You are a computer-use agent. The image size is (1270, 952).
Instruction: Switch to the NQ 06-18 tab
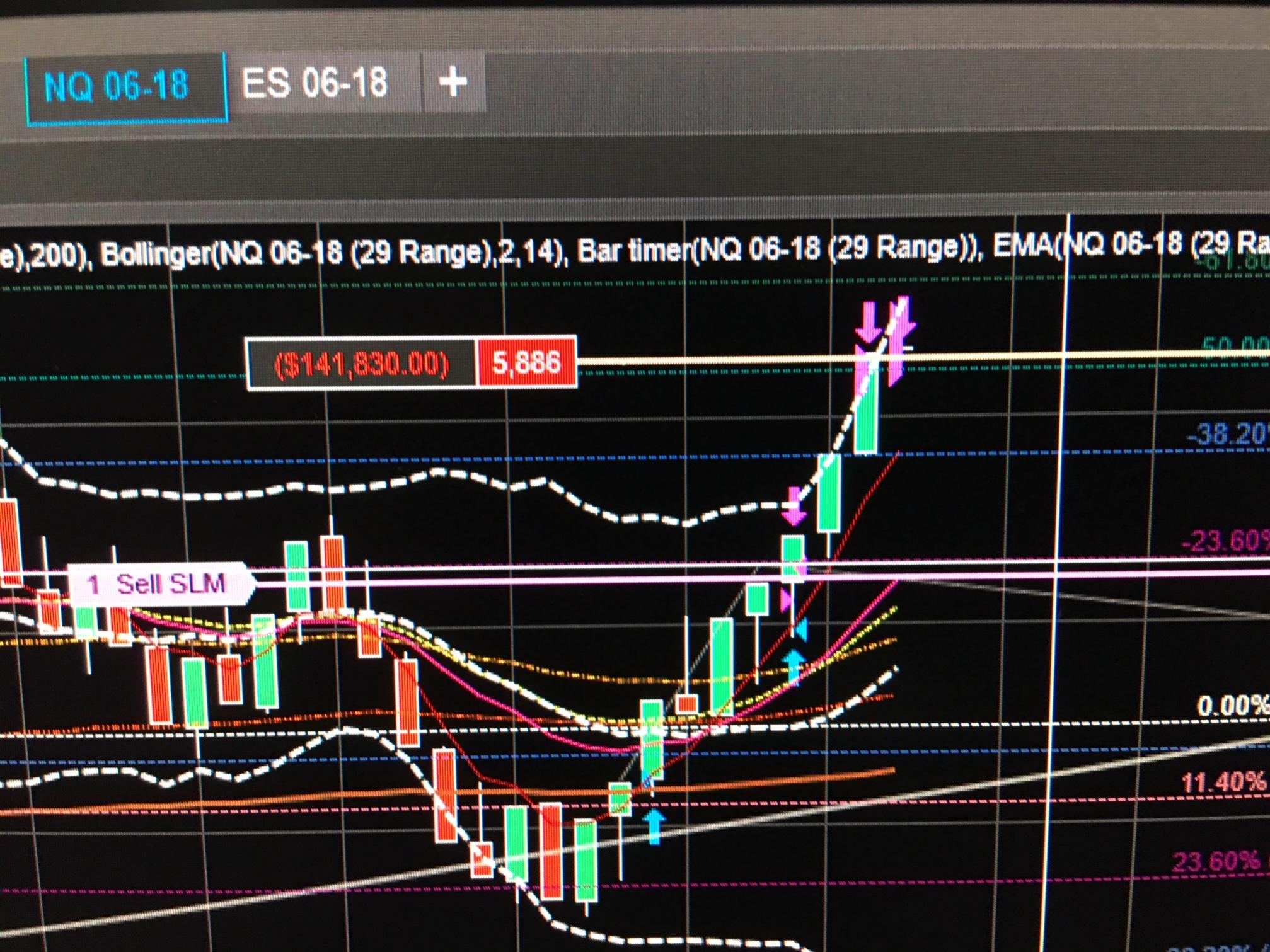pyautogui.click(x=117, y=86)
